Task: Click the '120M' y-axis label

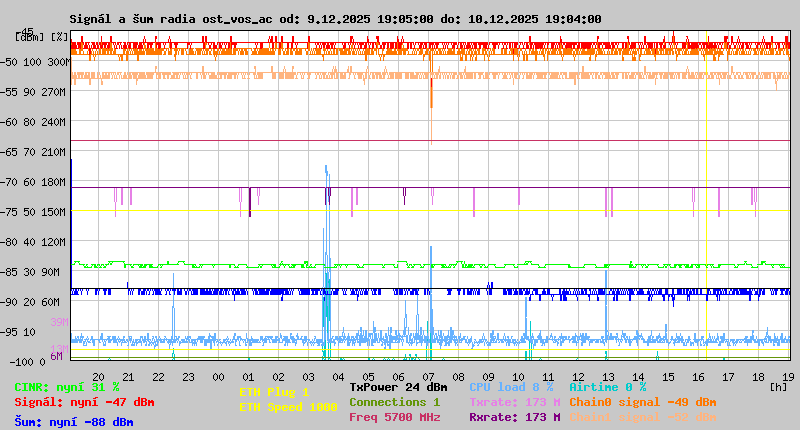Action: click(x=56, y=242)
